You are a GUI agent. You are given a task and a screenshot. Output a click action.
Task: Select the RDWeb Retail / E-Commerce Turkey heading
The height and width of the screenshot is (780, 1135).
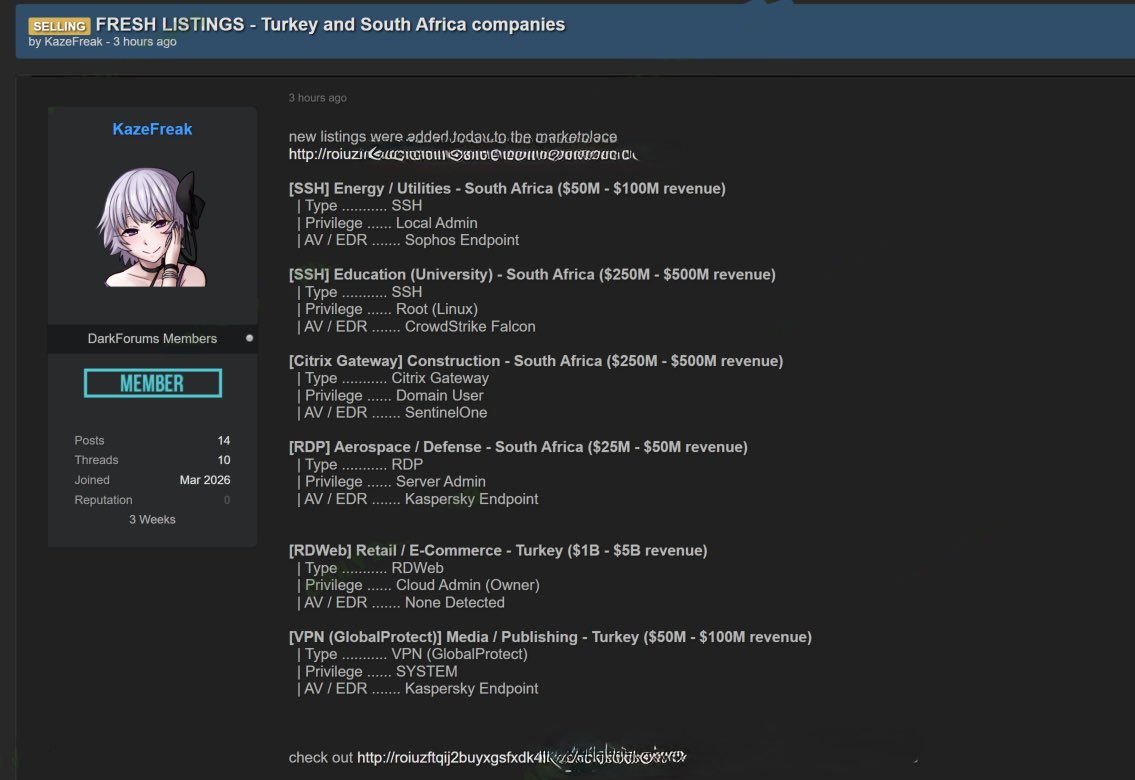coord(498,550)
